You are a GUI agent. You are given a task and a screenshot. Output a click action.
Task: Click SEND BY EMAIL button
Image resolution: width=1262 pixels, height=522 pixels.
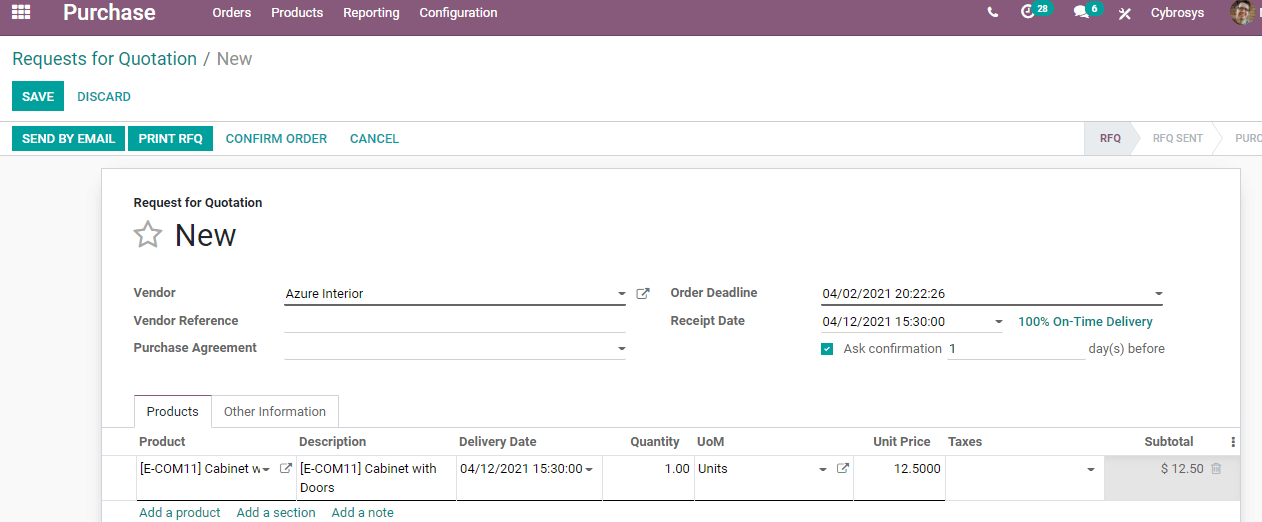(69, 139)
